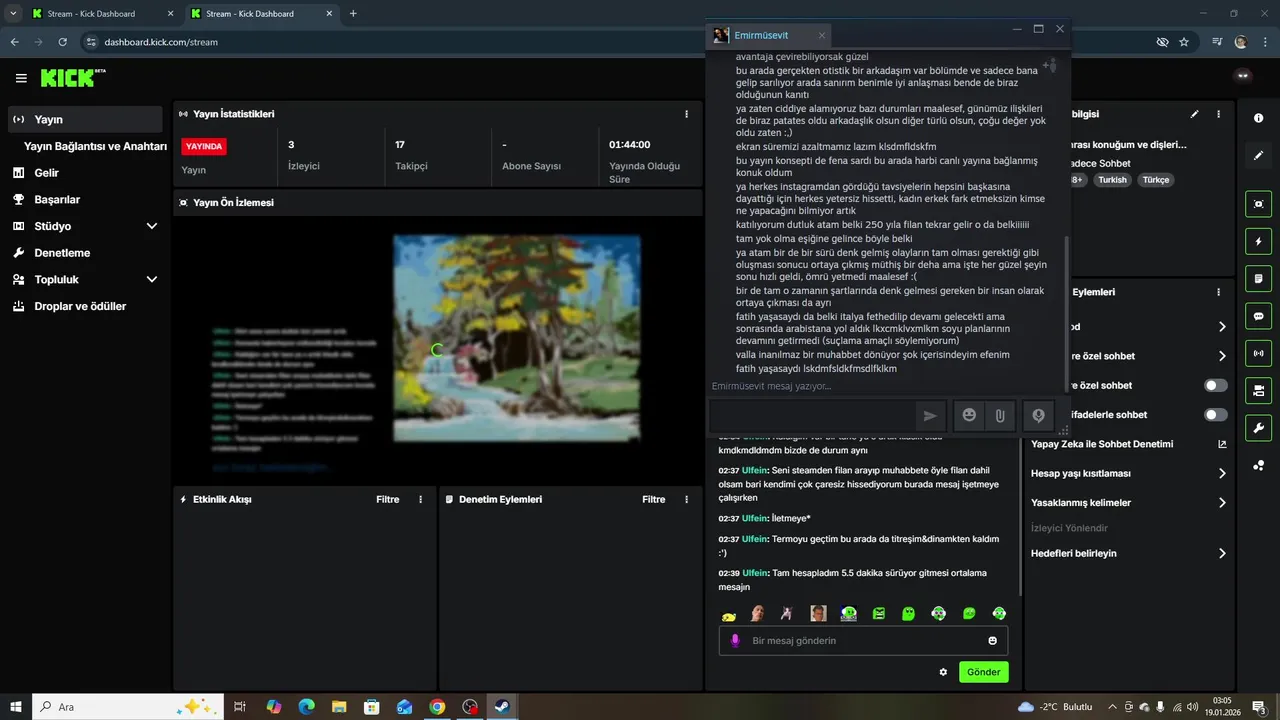Viewport: 1280px width, 720px height.
Task: Attach a file in Emirmüsevit chat
Action: (x=1000, y=416)
